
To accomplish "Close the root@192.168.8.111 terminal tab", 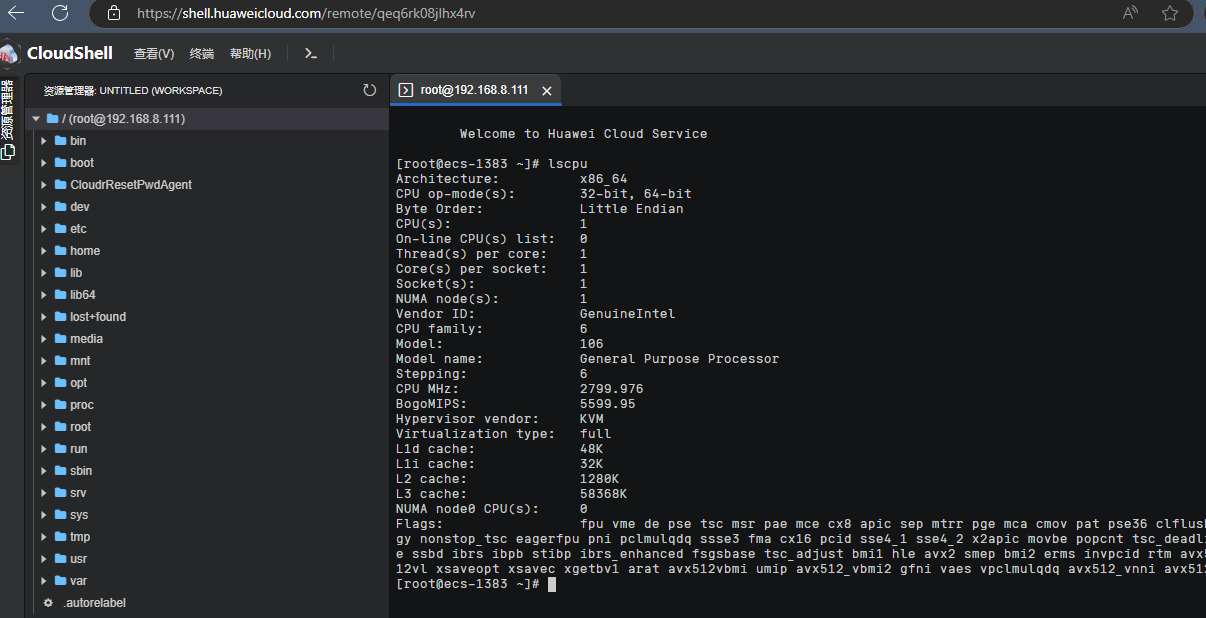I will click(547, 91).
